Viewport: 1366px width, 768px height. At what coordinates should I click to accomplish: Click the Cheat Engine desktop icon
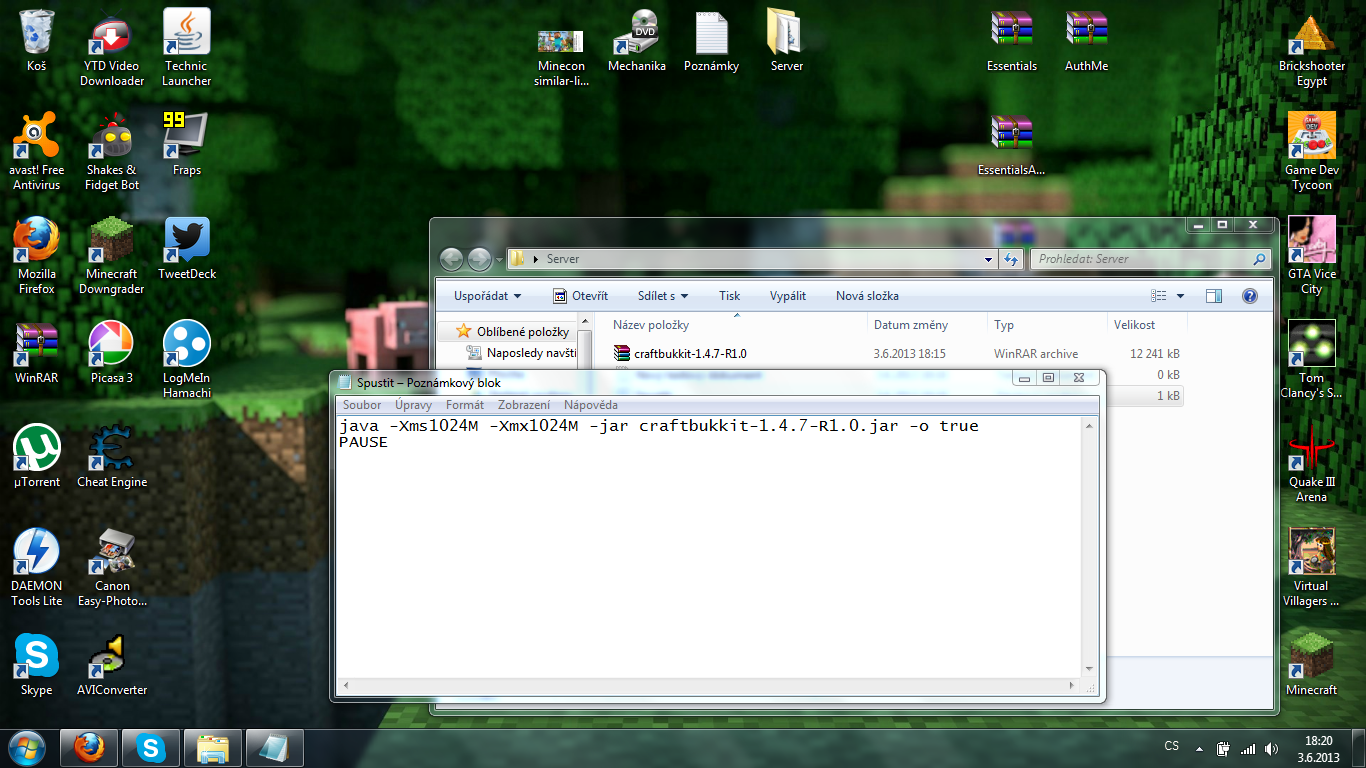point(112,450)
